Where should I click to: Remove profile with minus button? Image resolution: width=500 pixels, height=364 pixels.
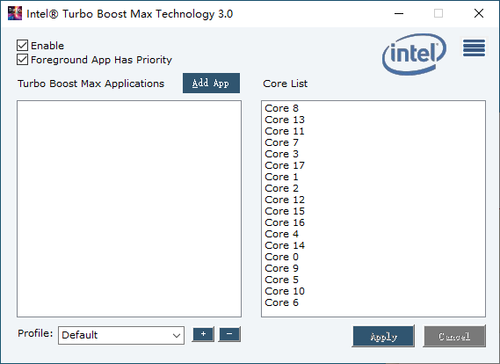point(229,334)
